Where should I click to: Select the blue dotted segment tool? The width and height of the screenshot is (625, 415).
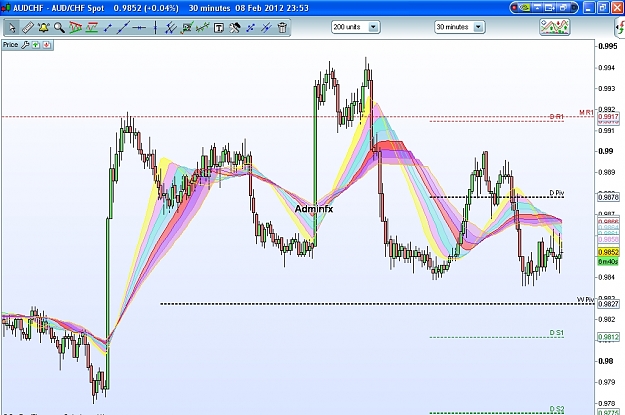pos(250,28)
